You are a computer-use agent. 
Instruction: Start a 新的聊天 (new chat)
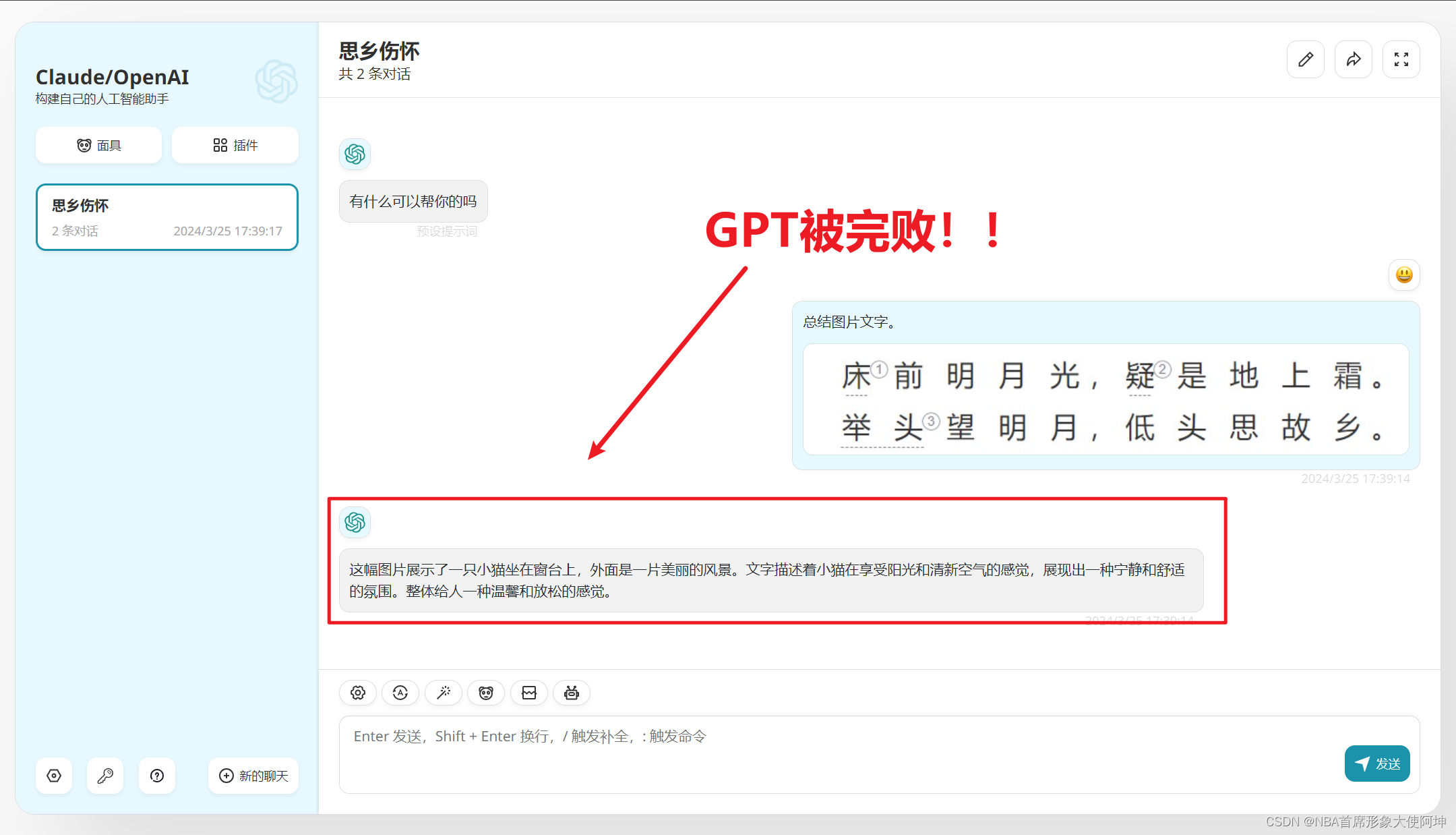[x=253, y=776]
